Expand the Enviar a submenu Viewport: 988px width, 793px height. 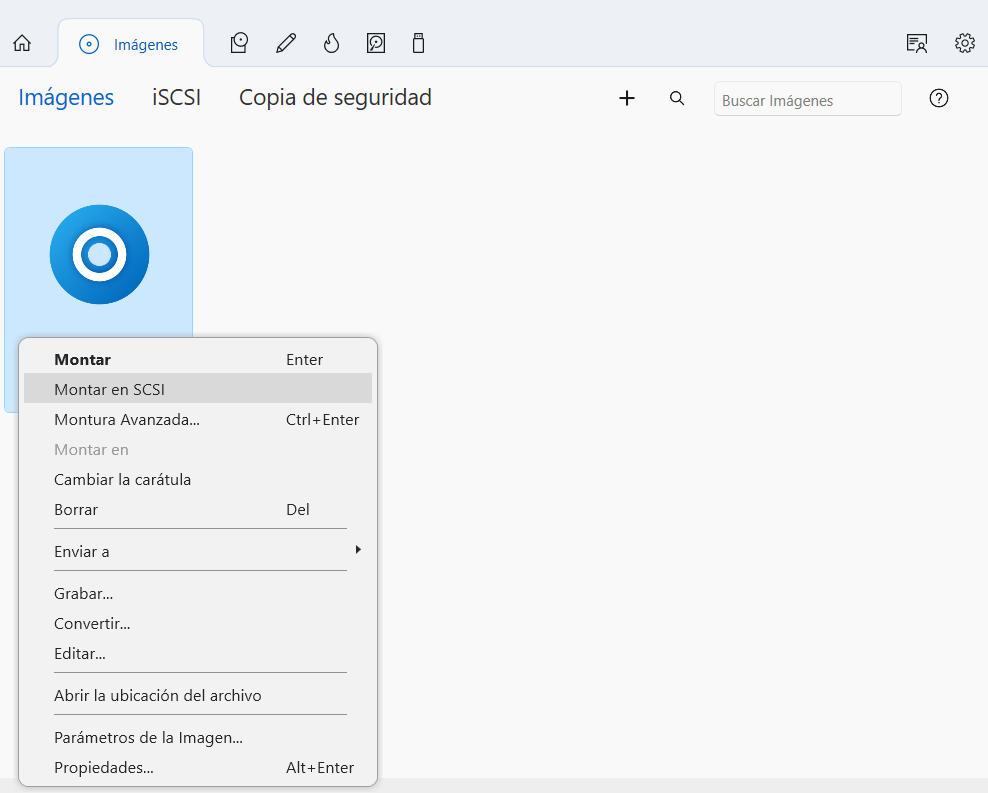click(198, 552)
